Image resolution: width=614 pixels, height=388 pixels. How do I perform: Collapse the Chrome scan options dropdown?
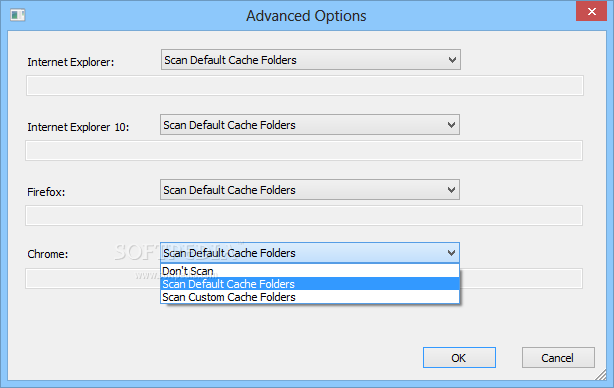[310, 253]
